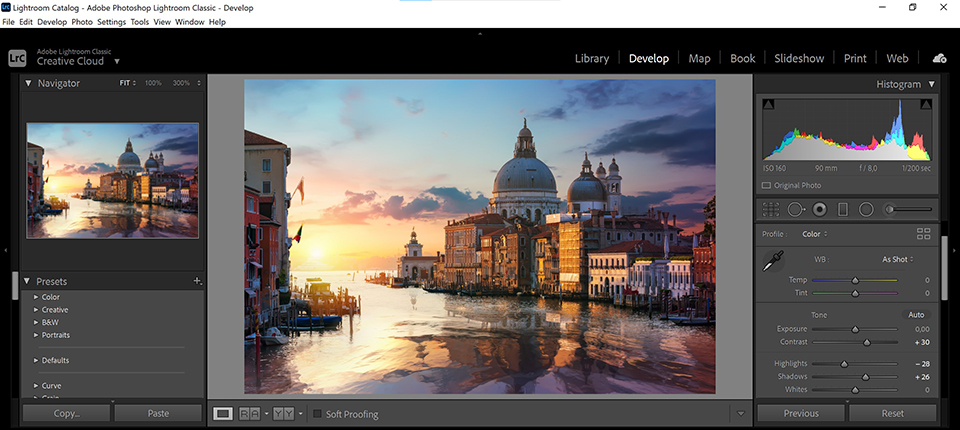Open the Profile Browser grid icon
The width and height of the screenshot is (960, 430).
923,233
